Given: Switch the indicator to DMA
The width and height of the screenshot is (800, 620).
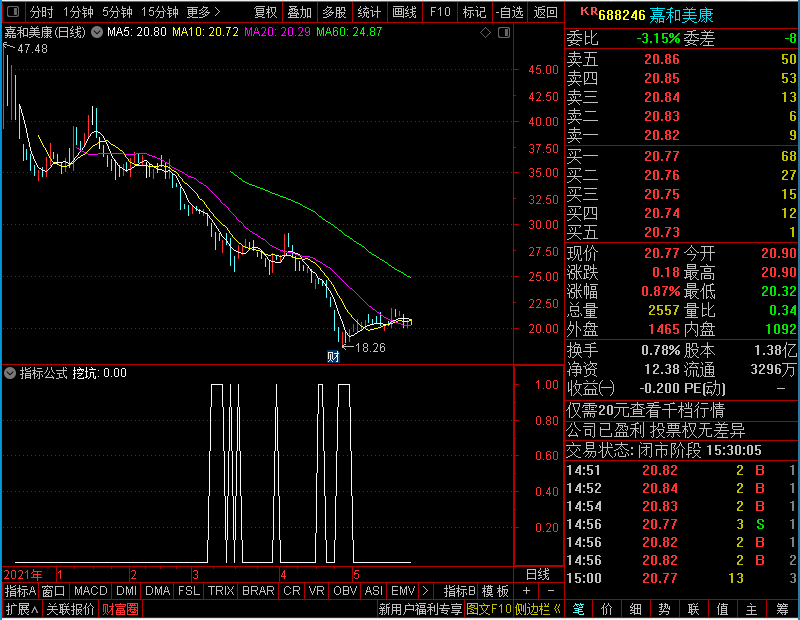Looking at the screenshot, I should 158,591.
